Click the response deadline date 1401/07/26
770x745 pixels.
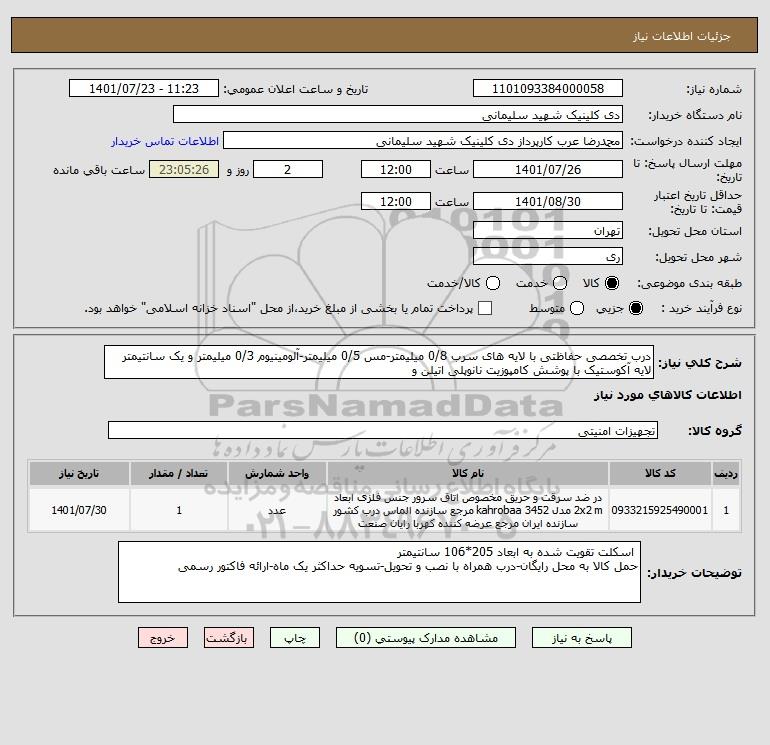(x=548, y=169)
